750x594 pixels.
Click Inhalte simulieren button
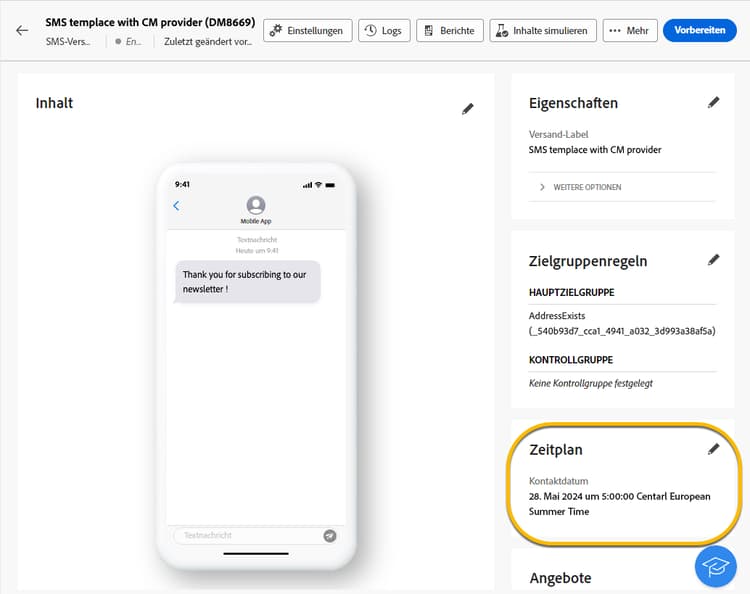click(543, 31)
